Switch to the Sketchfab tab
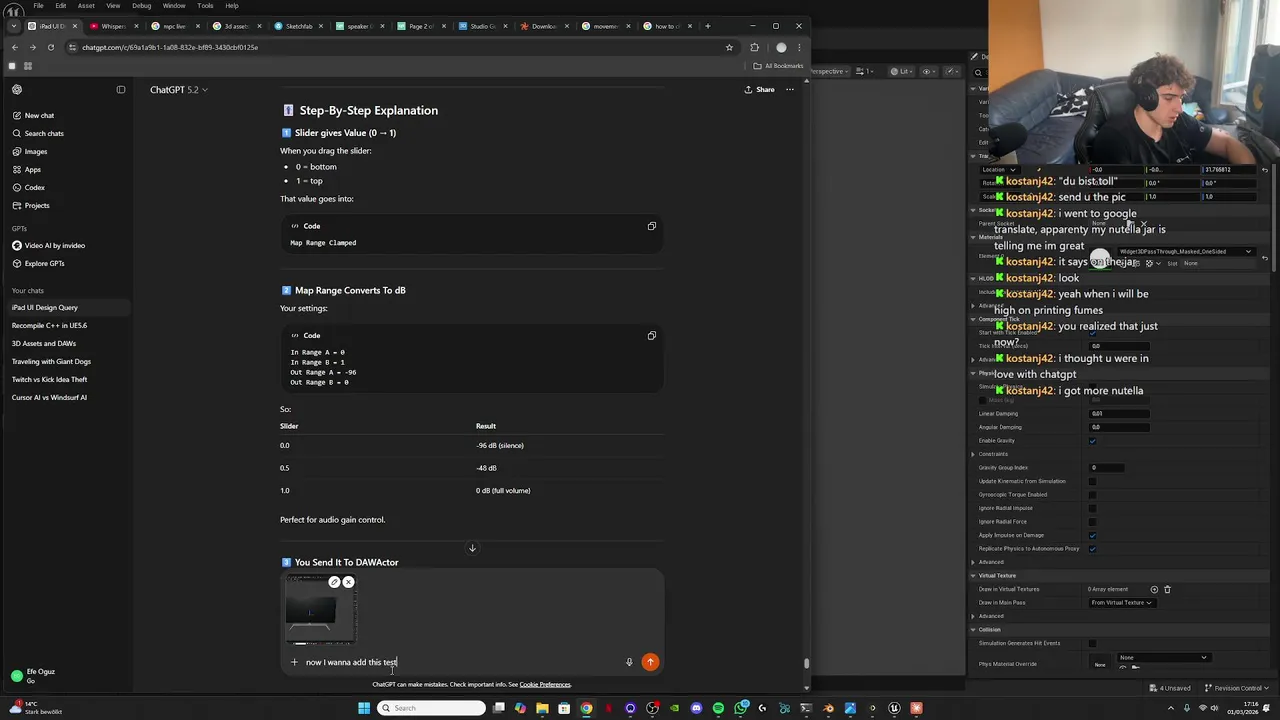The image size is (1280, 720). 299,26
